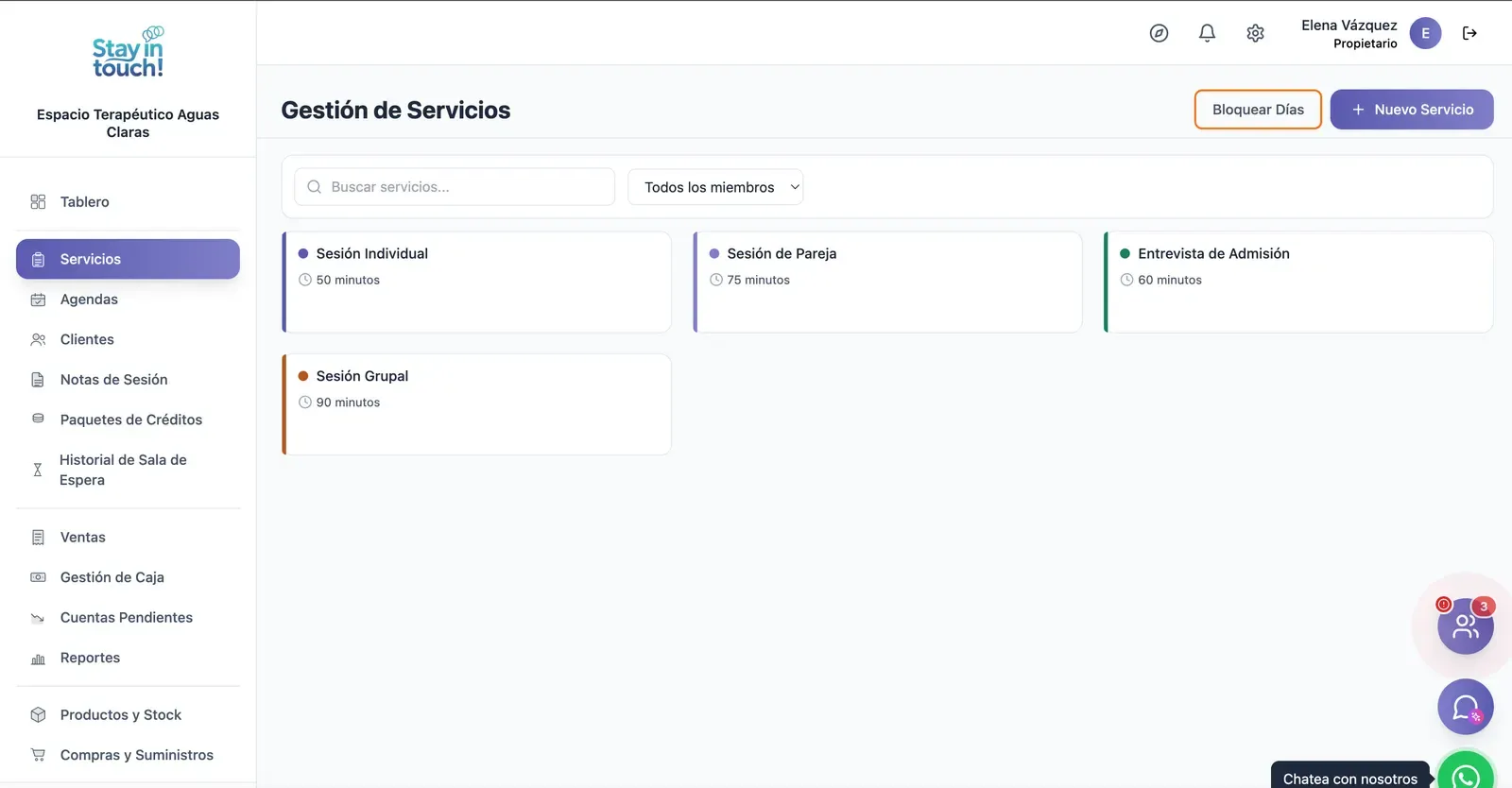The height and width of the screenshot is (788, 1512).
Task: Click the Clientes people icon
Action: 38,339
